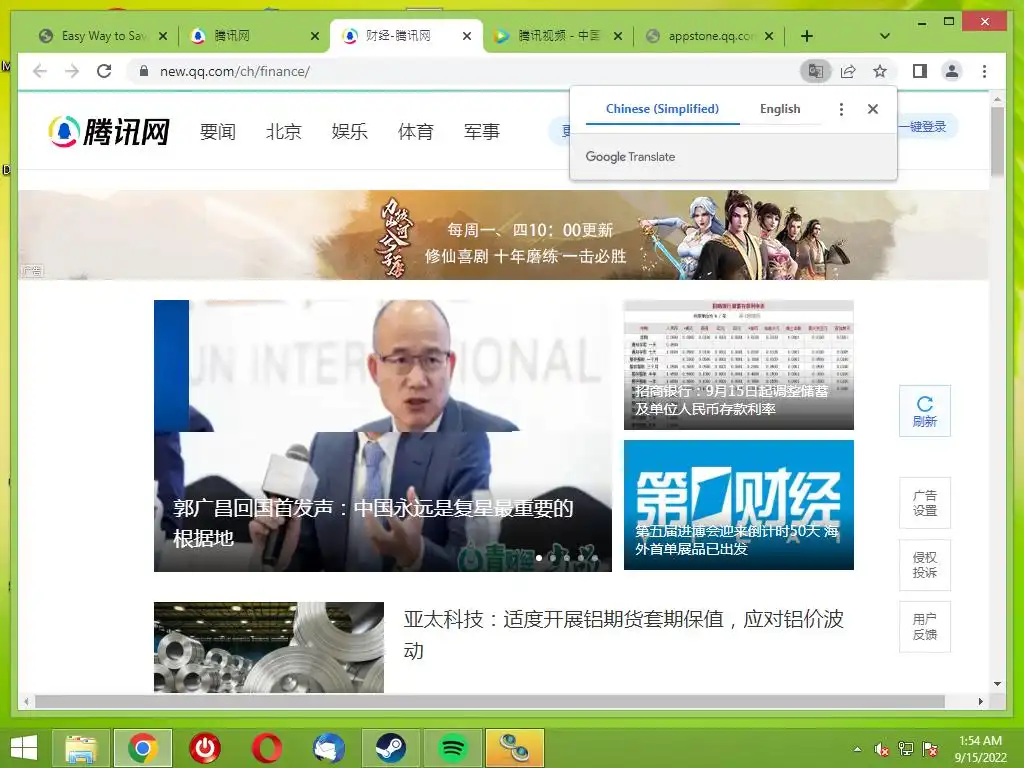1024x768 pixels.
Task: Close the 腾讯视频 tab
Action: pyautogui.click(x=618, y=36)
